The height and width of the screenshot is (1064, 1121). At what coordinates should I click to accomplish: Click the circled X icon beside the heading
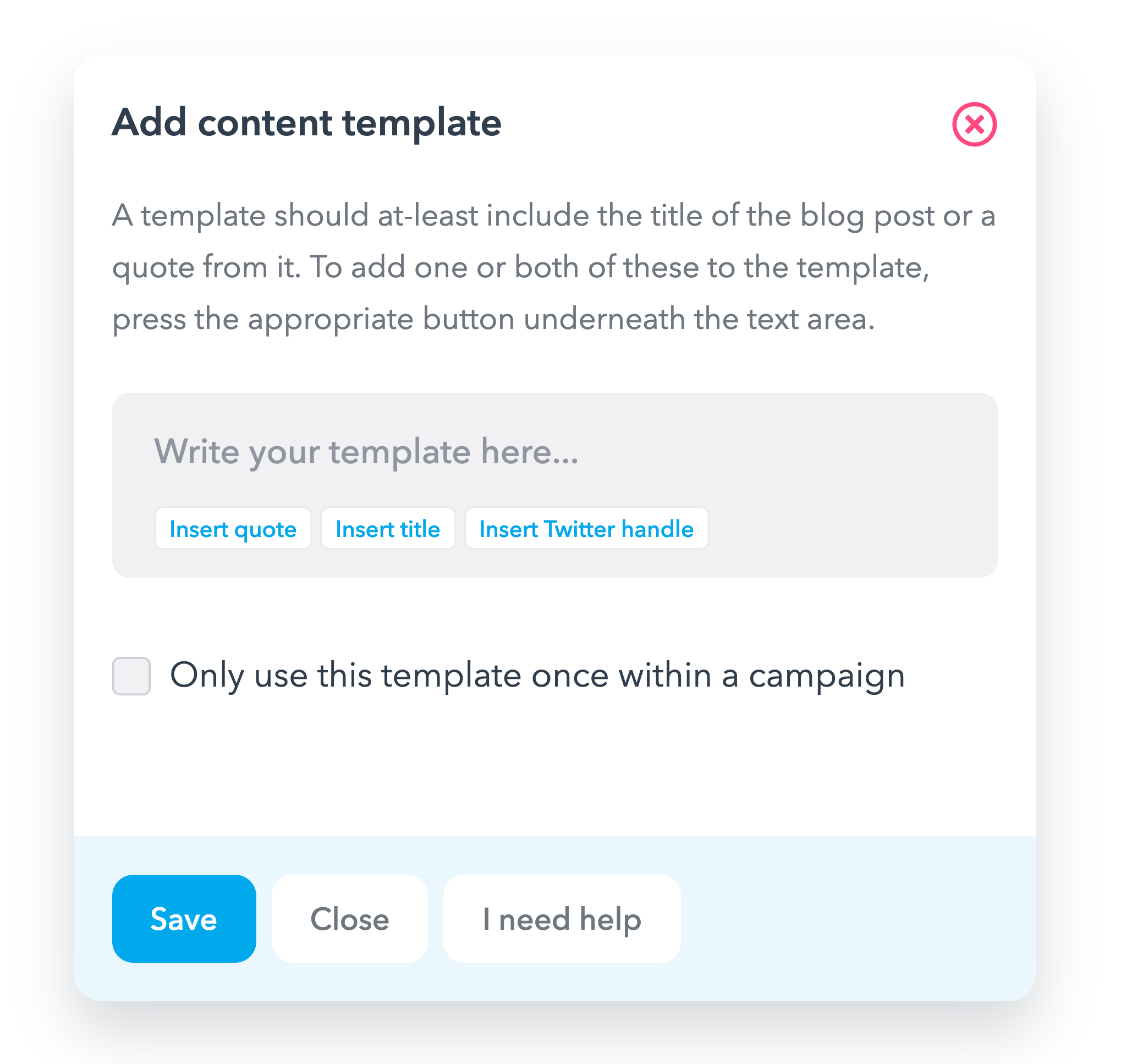pyautogui.click(x=974, y=124)
